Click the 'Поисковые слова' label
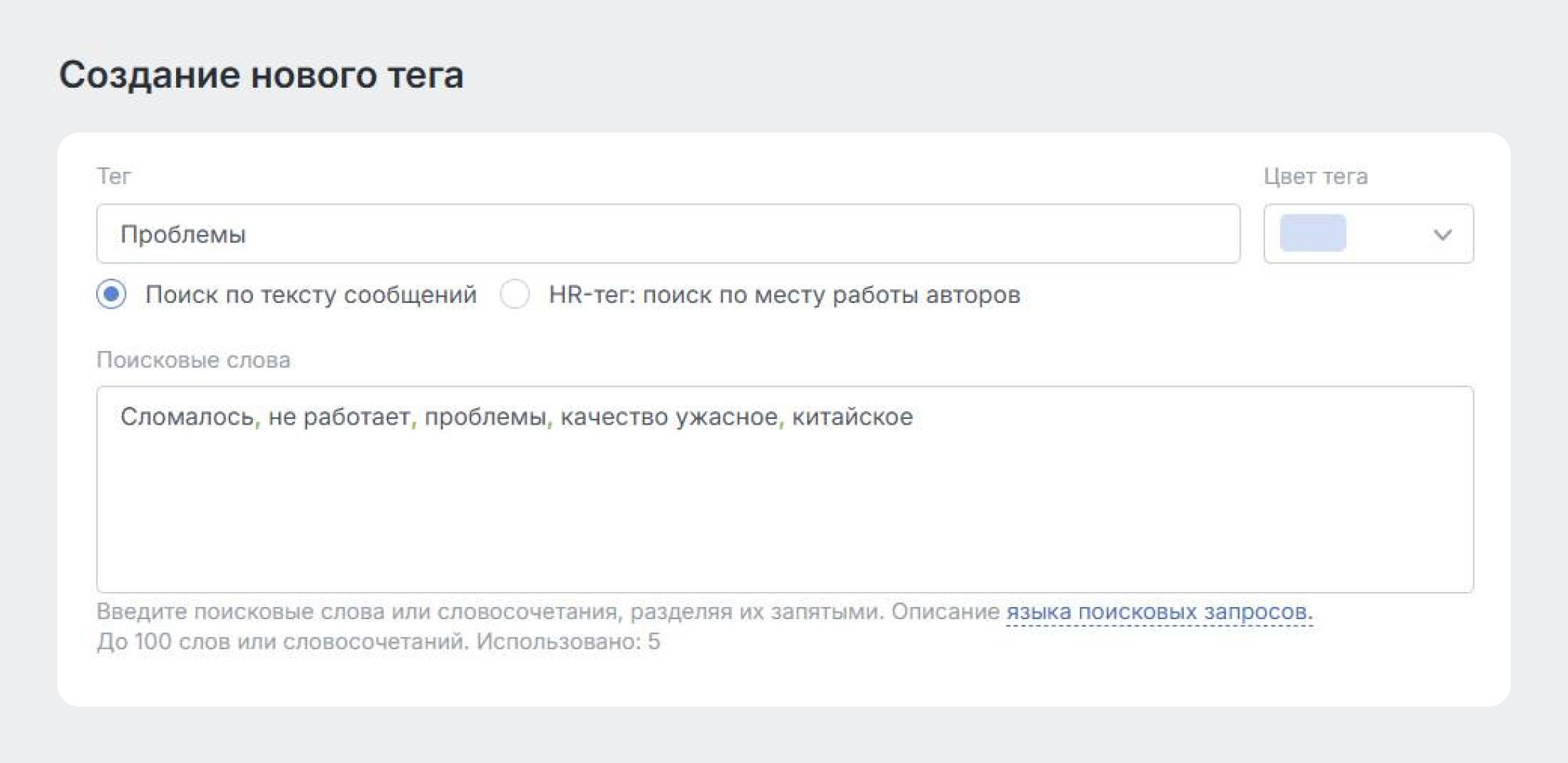This screenshot has width=1568, height=763. (193, 360)
